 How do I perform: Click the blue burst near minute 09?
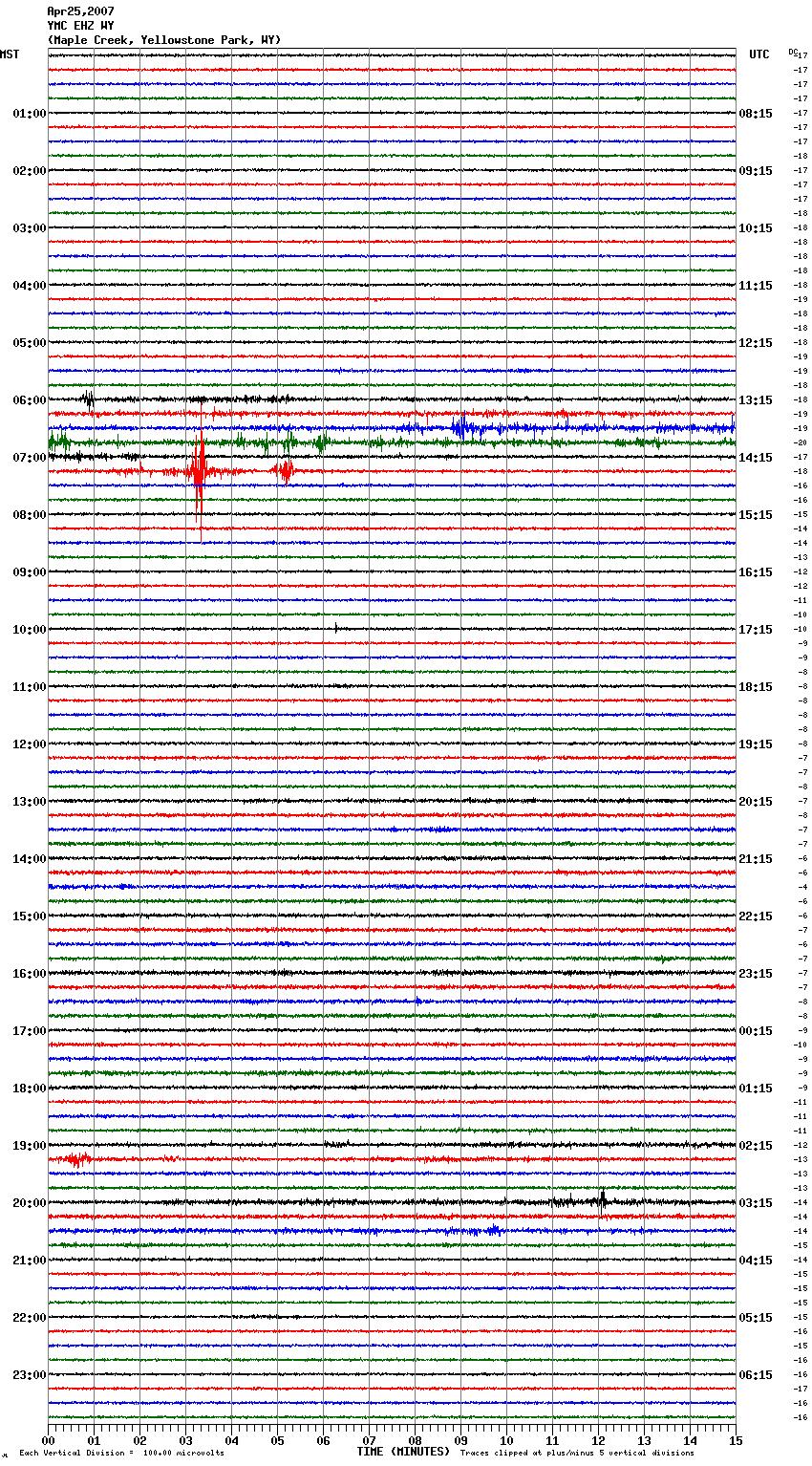coord(461,428)
